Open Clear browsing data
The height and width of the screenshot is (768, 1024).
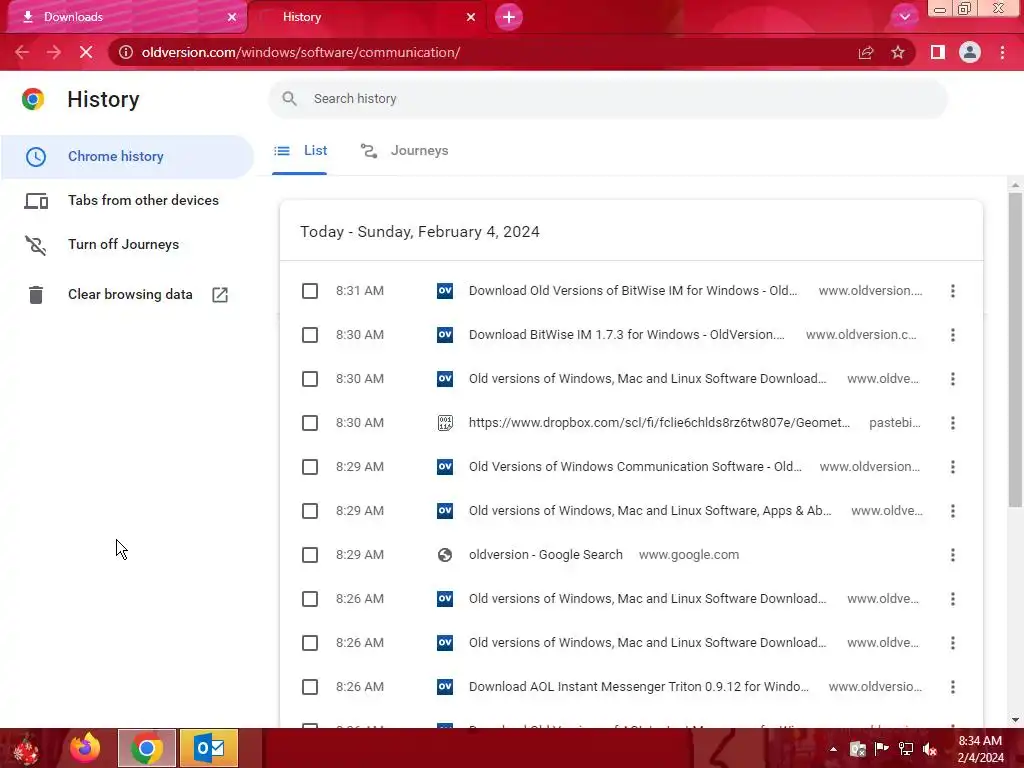tap(127, 295)
